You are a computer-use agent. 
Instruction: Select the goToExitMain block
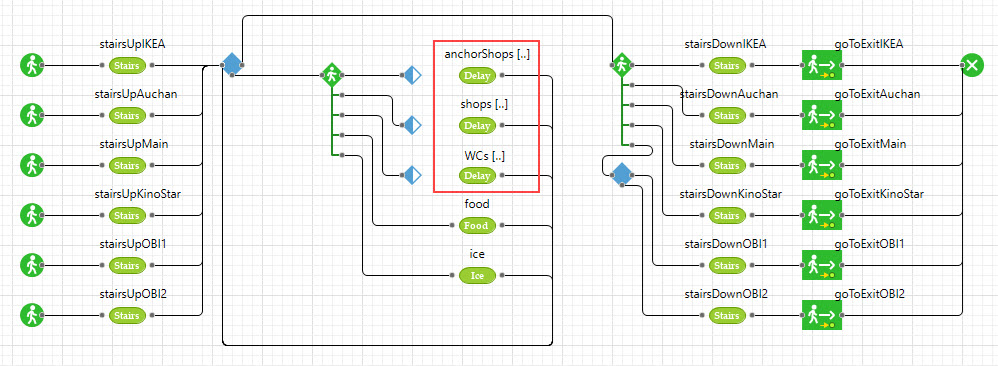coord(821,165)
